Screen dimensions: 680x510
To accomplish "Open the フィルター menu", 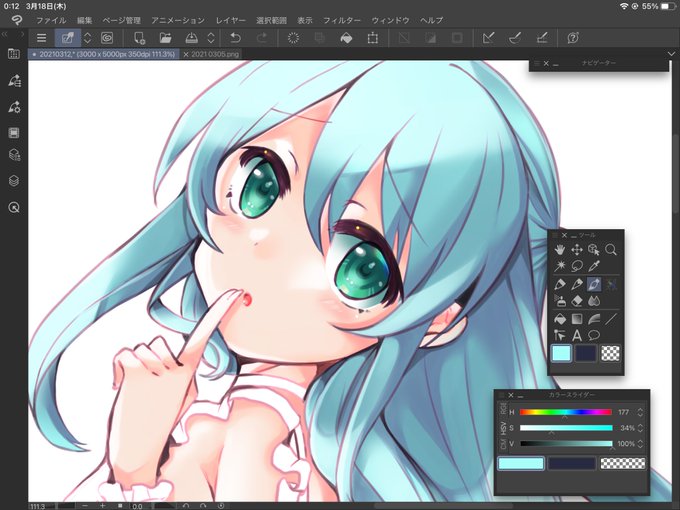I will pos(342,20).
